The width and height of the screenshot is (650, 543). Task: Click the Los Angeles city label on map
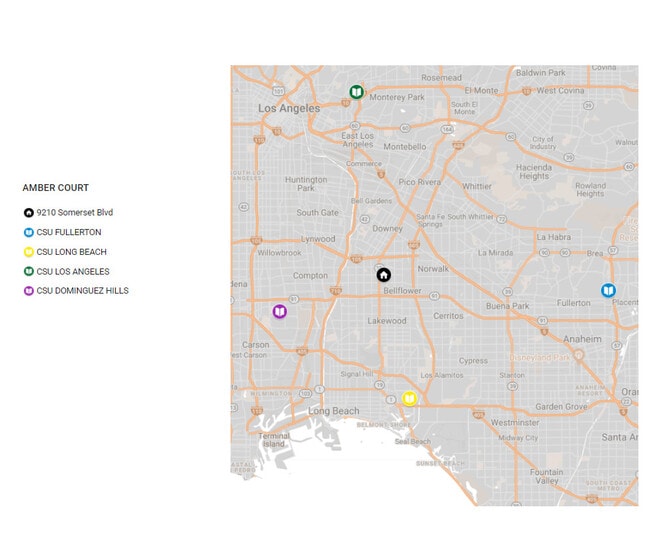(289, 108)
